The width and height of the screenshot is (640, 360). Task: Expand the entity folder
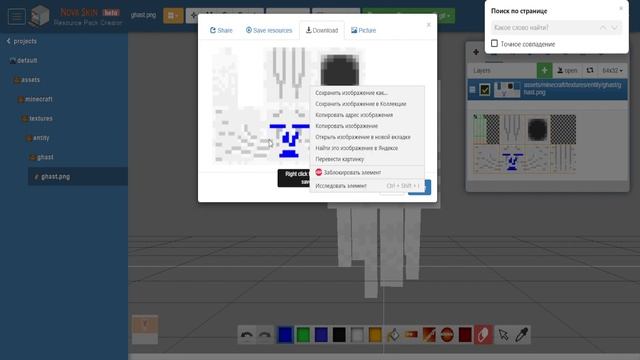click(x=38, y=138)
